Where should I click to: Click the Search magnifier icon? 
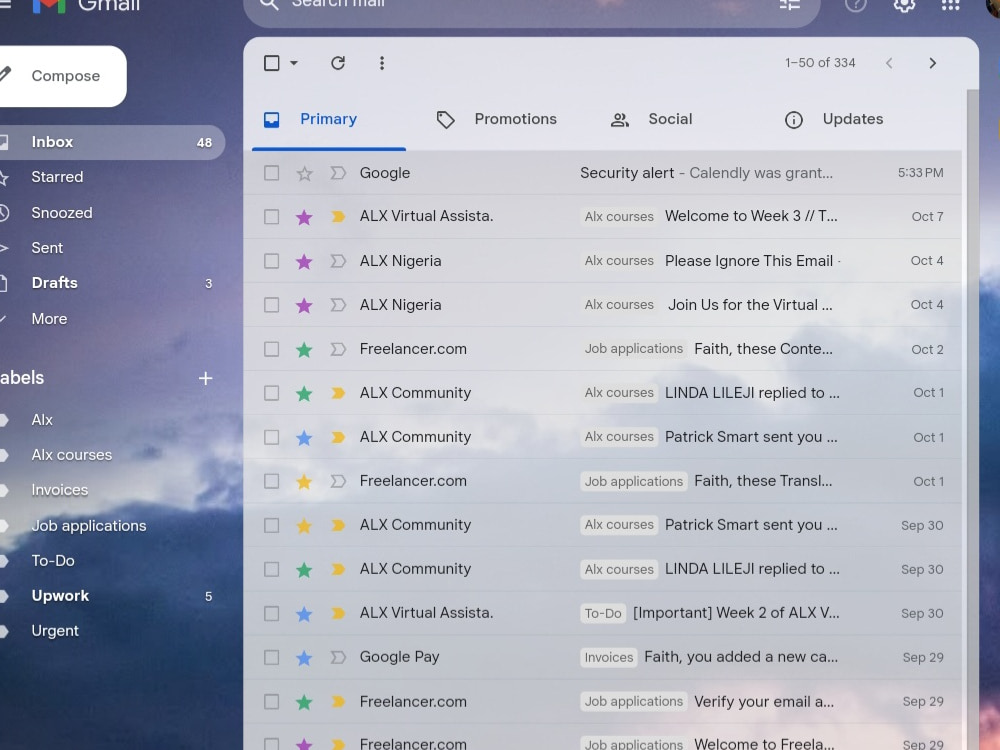[x=269, y=4]
